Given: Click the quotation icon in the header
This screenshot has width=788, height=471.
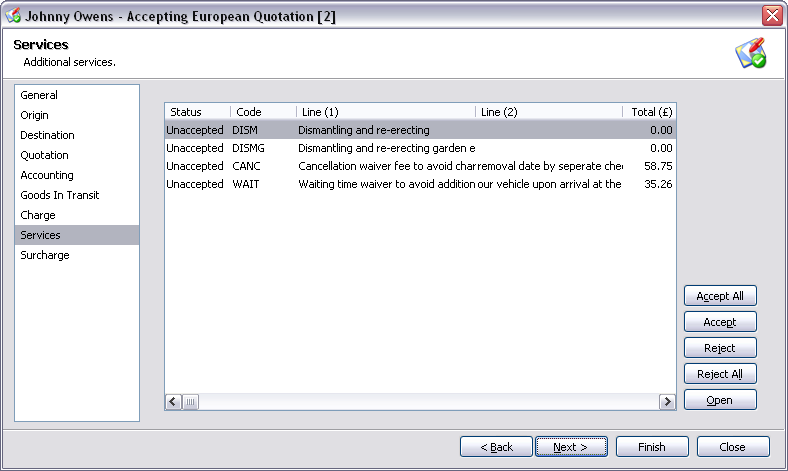Looking at the screenshot, I should click(750, 54).
